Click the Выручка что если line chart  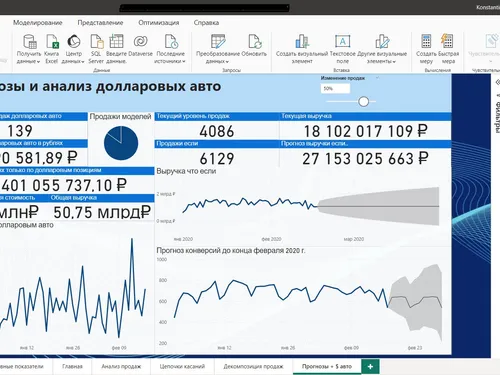[x=303, y=207]
